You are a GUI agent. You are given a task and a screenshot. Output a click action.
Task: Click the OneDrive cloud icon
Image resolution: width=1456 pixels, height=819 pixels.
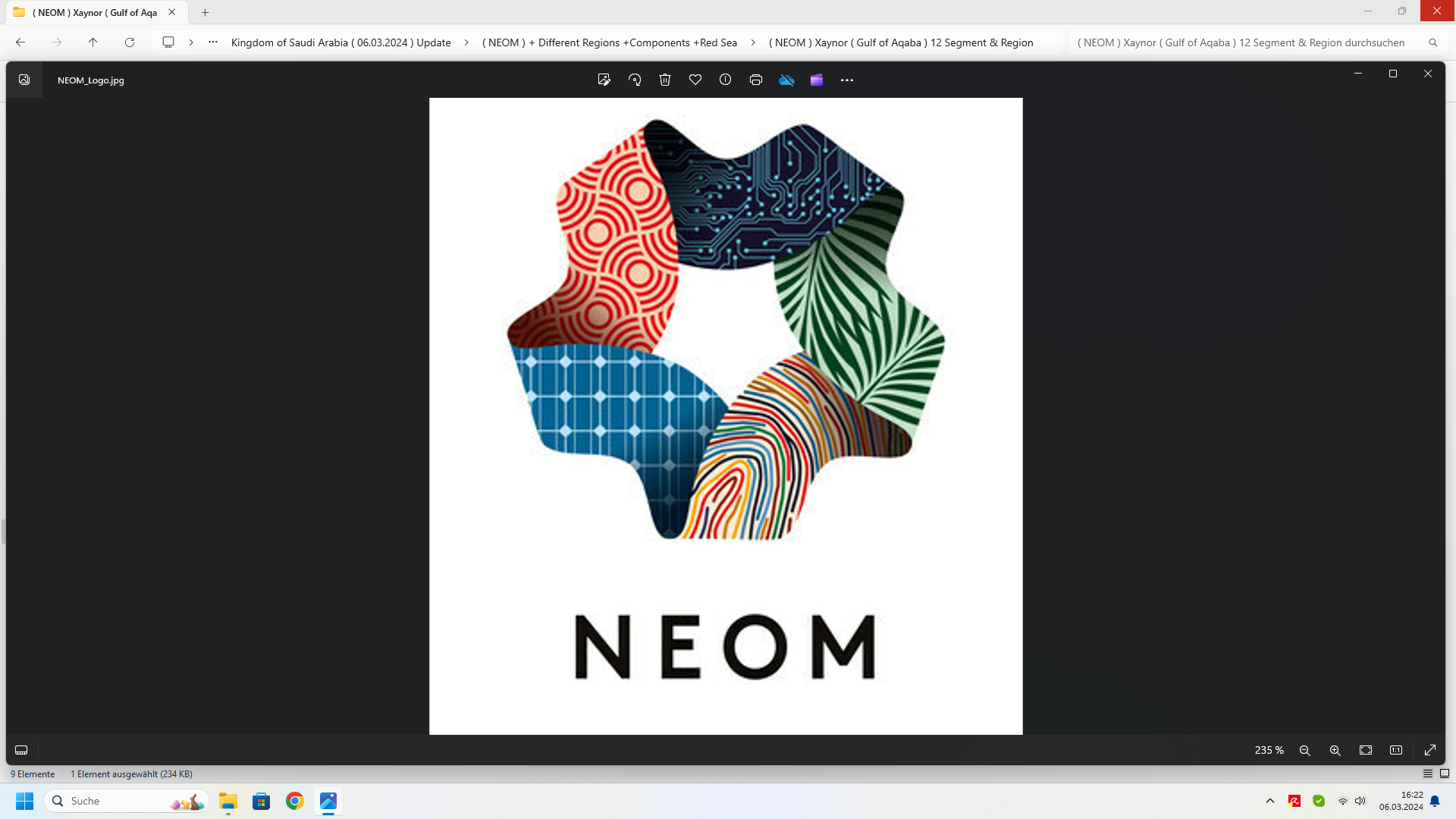(786, 80)
